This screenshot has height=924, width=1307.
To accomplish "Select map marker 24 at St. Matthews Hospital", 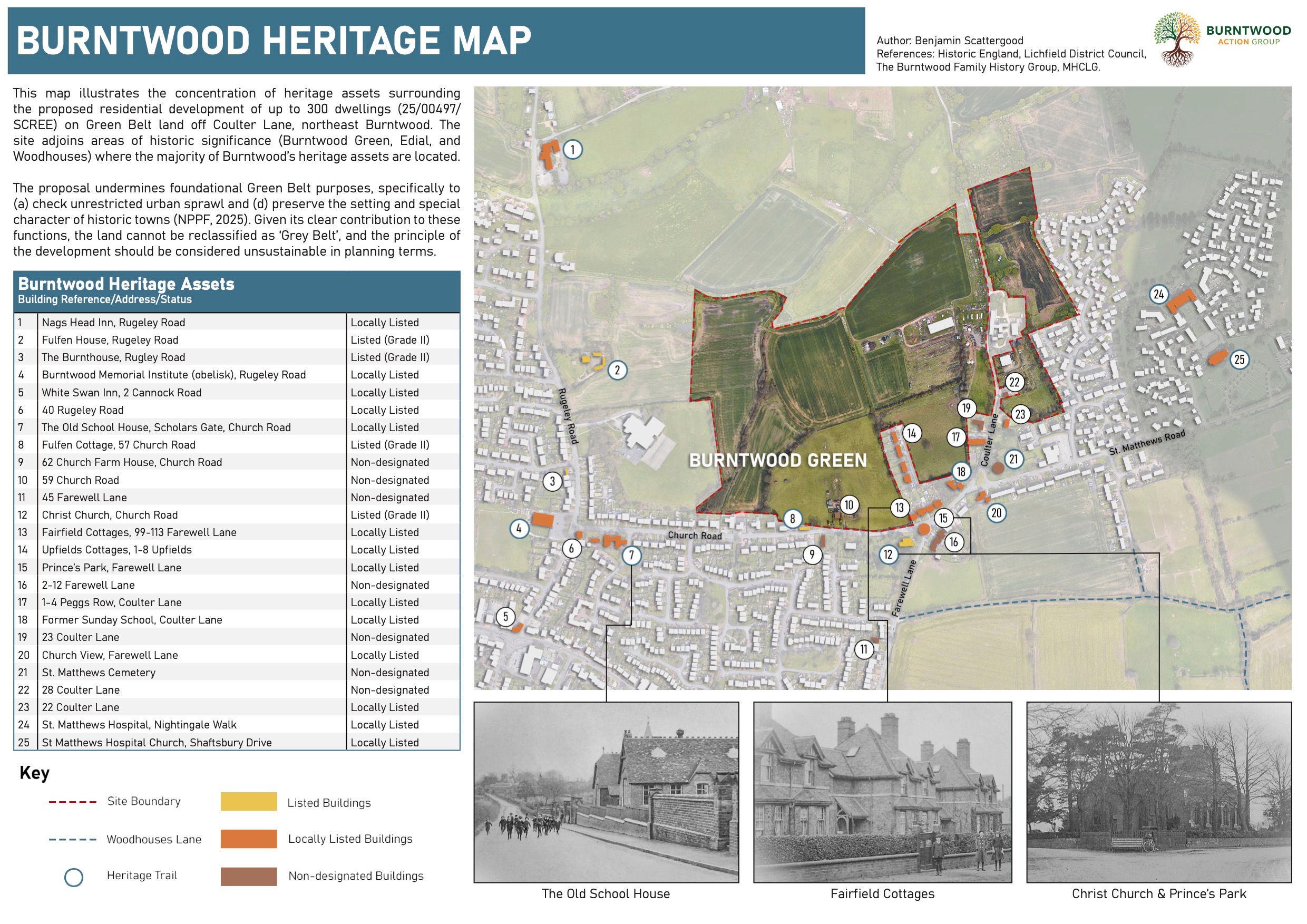I will pyautogui.click(x=1158, y=294).
